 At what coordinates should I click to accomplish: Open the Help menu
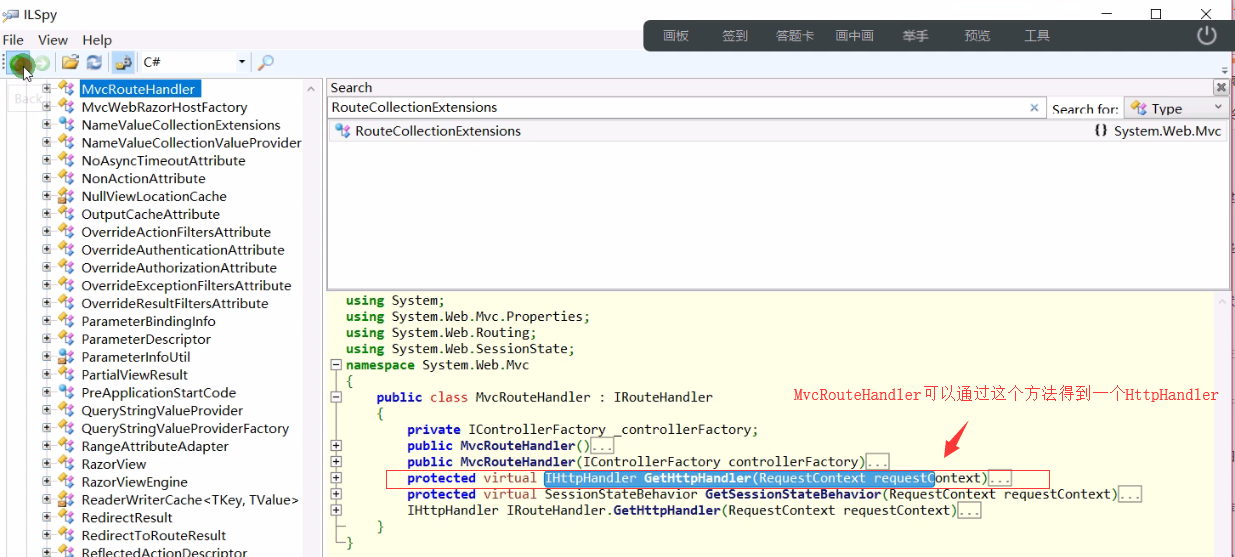(x=97, y=40)
